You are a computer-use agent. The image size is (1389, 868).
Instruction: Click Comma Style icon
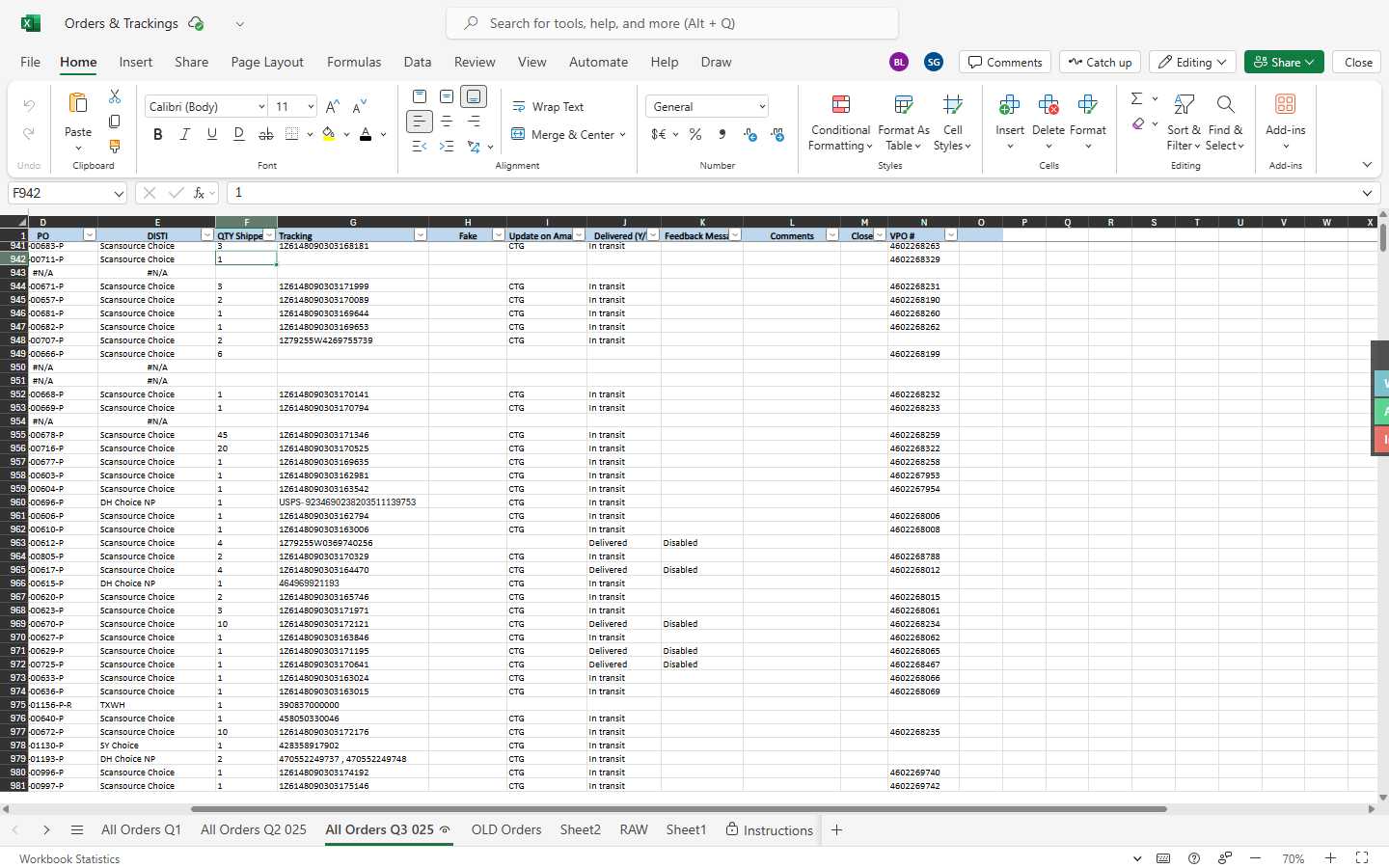click(722, 134)
